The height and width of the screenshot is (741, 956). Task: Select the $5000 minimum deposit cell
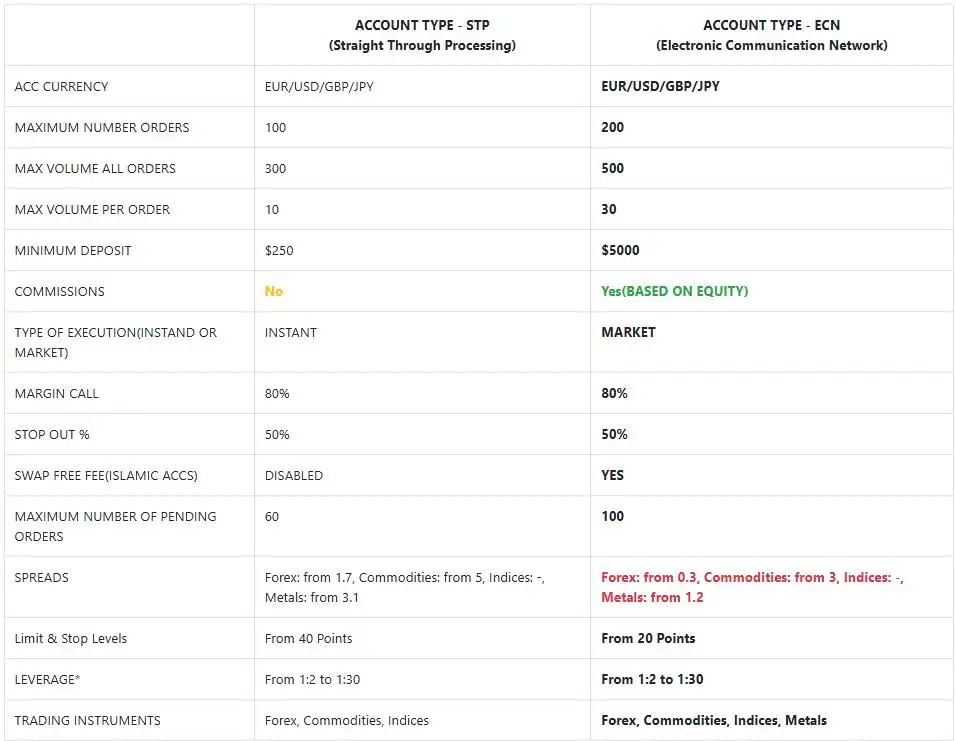pos(620,250)
